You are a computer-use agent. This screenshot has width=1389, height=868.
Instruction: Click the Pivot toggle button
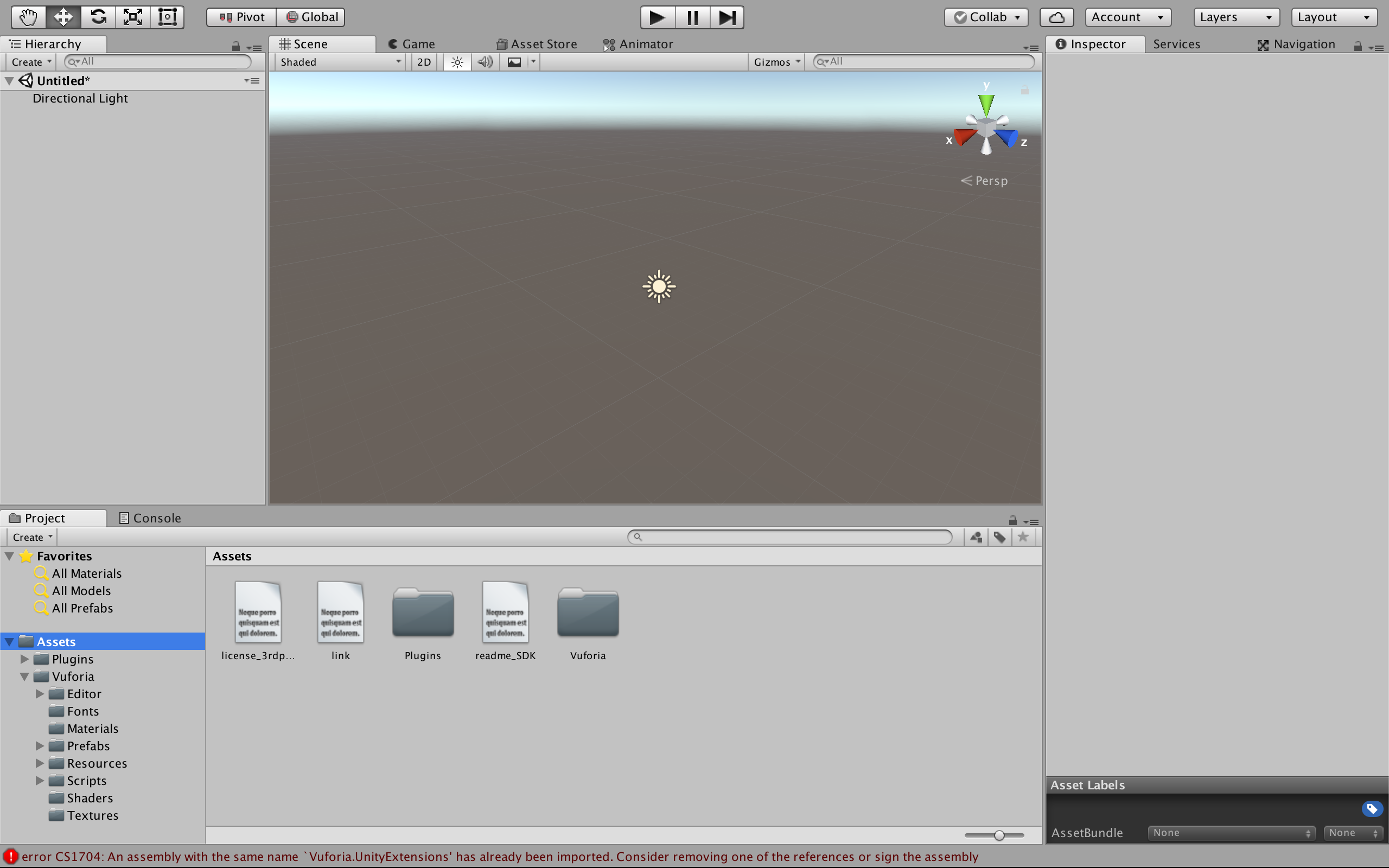pyautogui.click(x=241, y=17)
